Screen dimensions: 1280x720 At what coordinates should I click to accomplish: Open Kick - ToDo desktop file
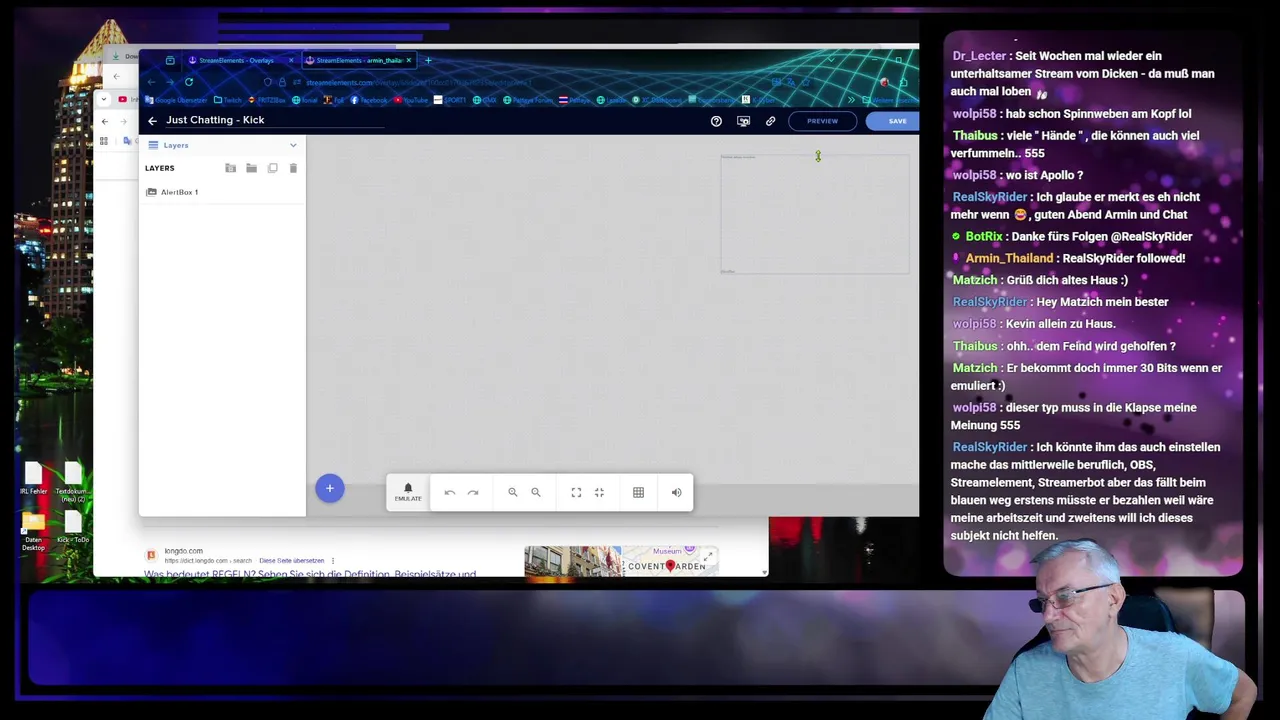coord(72,527)
